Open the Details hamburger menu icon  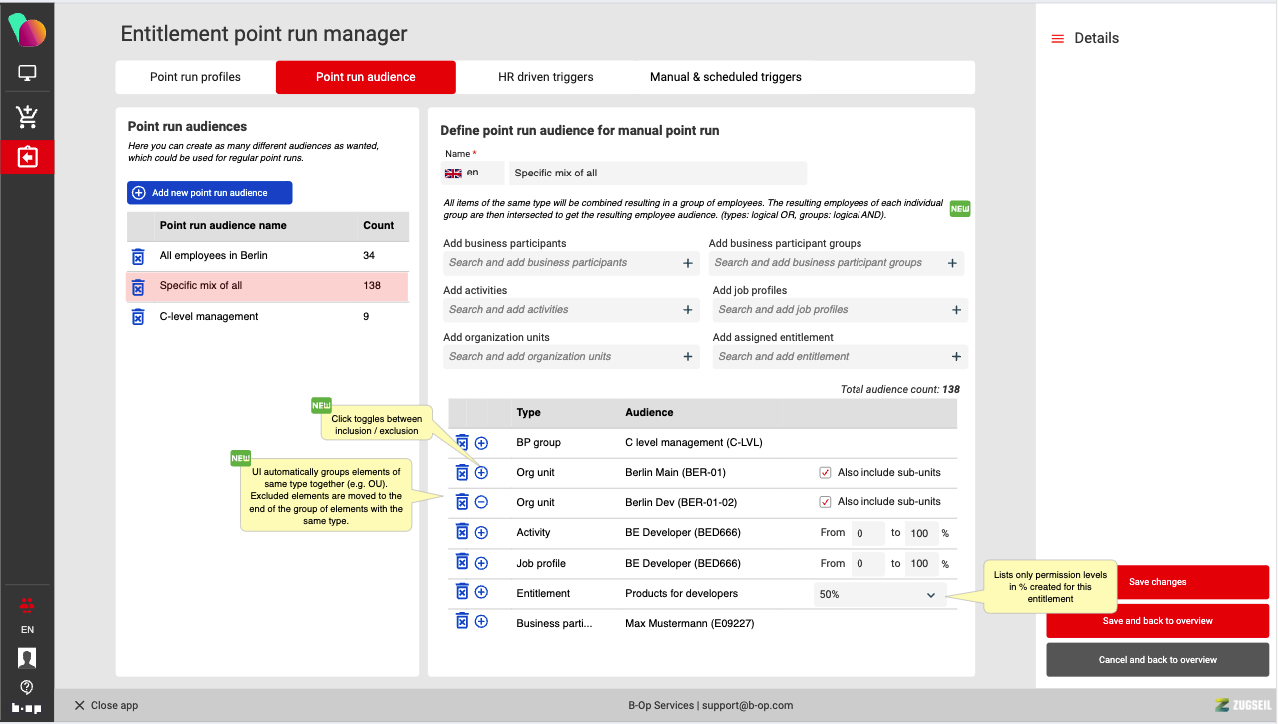[1057, 39]
